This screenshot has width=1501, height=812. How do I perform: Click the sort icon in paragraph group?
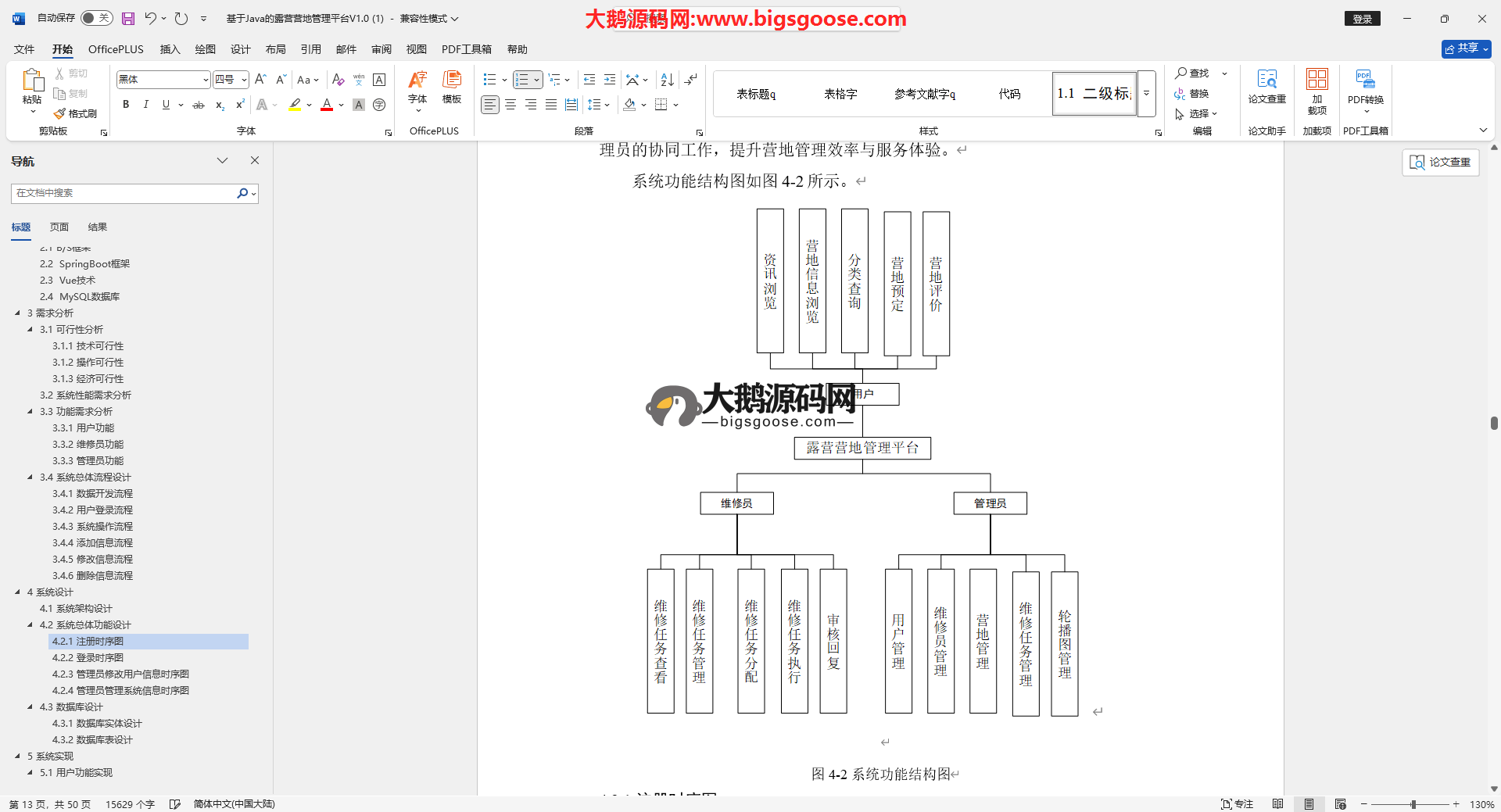tap(667, 80)
